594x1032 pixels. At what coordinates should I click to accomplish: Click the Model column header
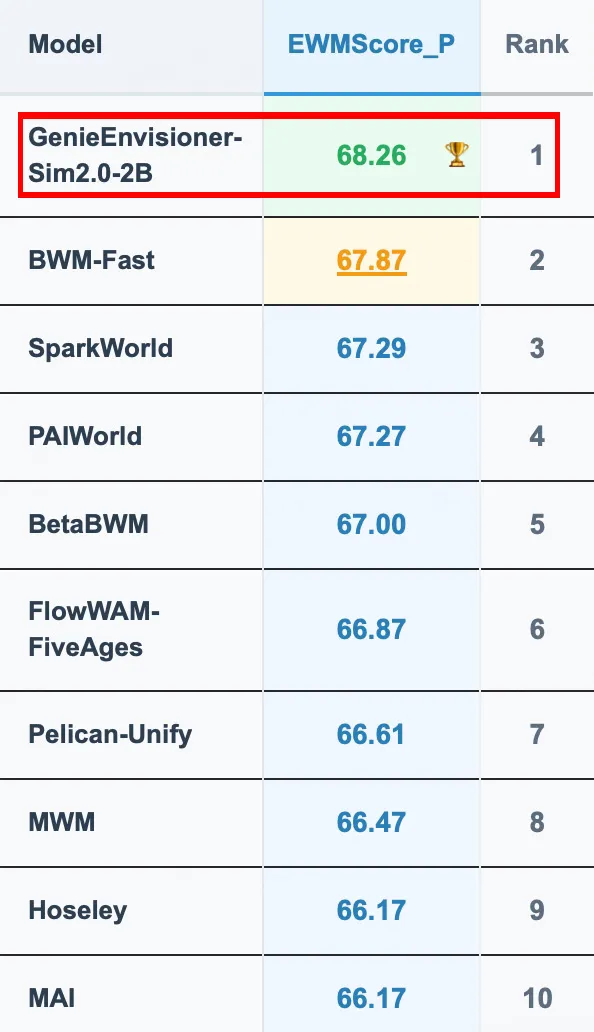click(x=65, y=45)
